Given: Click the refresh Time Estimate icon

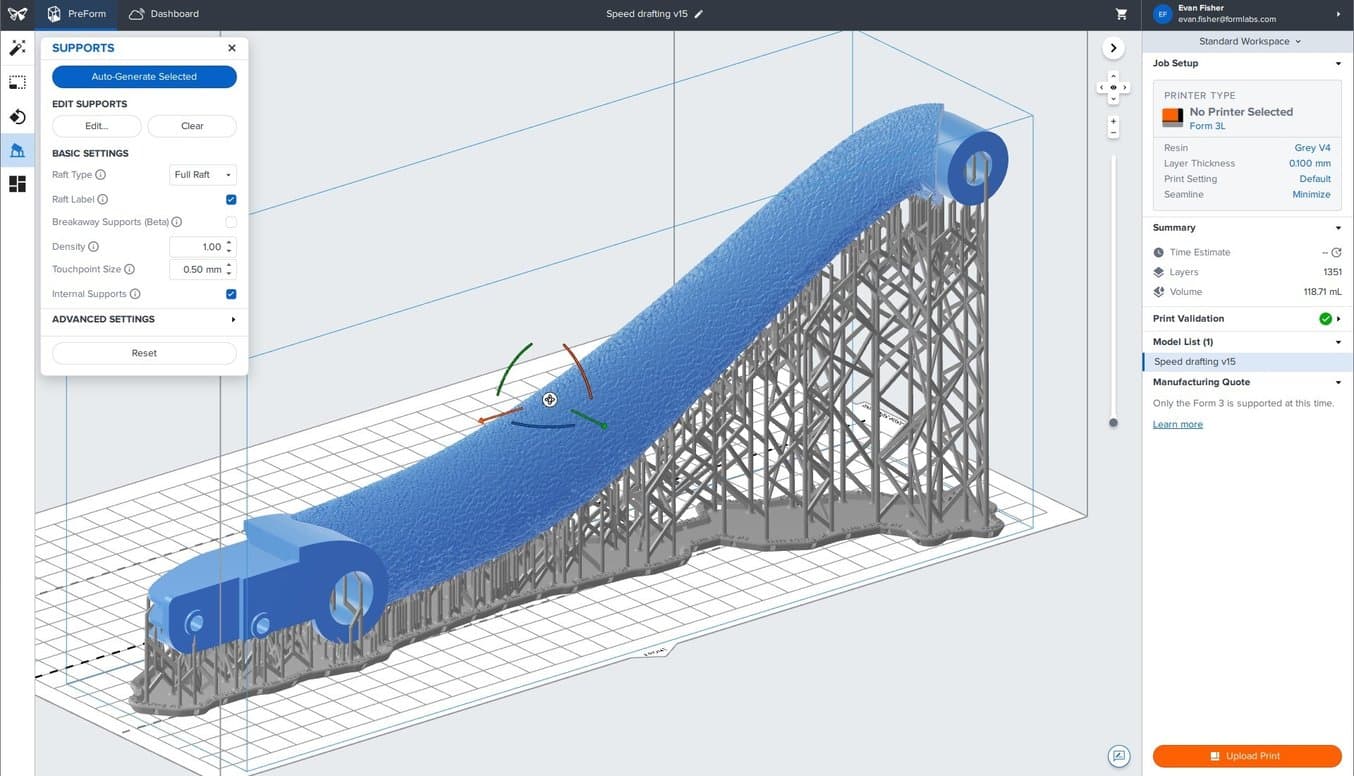Looking at the screenshot, I should pos(1336,253).
